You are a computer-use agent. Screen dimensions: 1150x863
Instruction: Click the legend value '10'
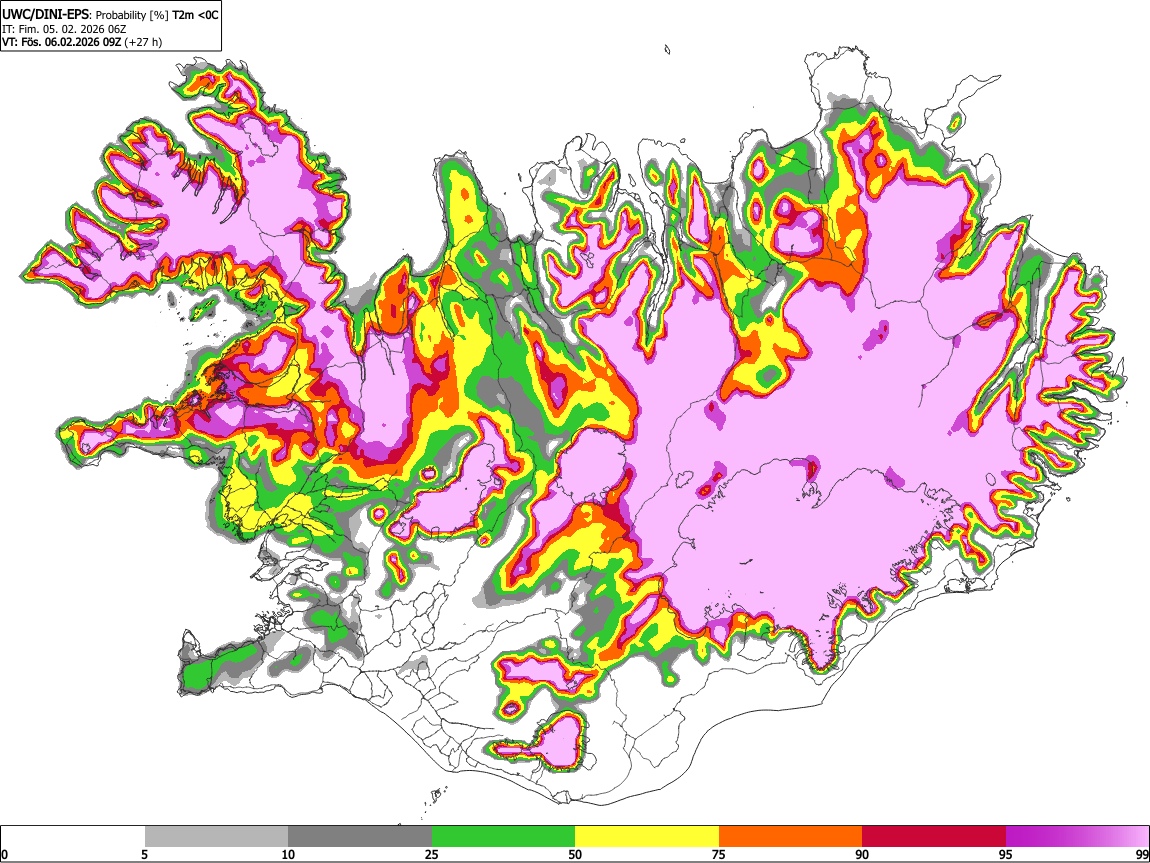(288, 854)
